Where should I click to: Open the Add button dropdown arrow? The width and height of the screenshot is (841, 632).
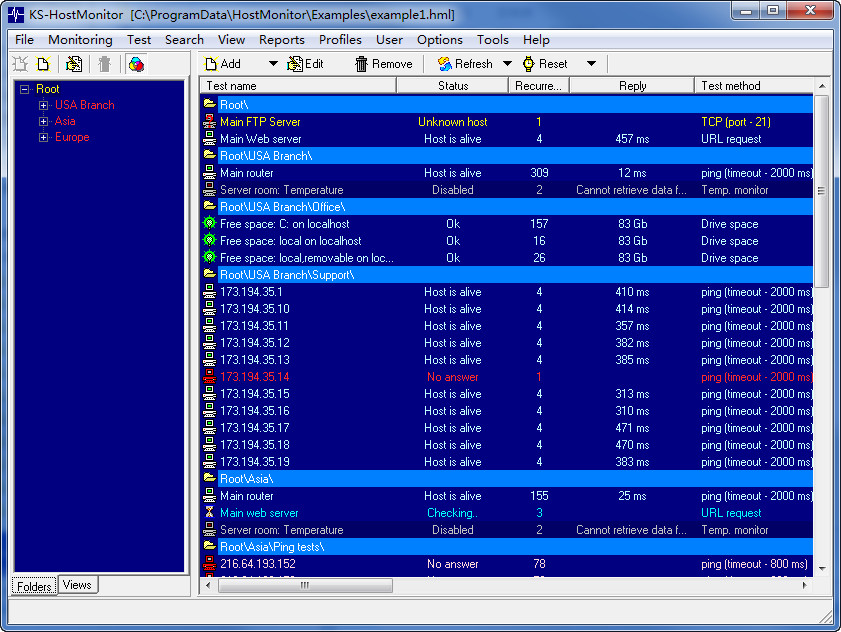[273, 64]
